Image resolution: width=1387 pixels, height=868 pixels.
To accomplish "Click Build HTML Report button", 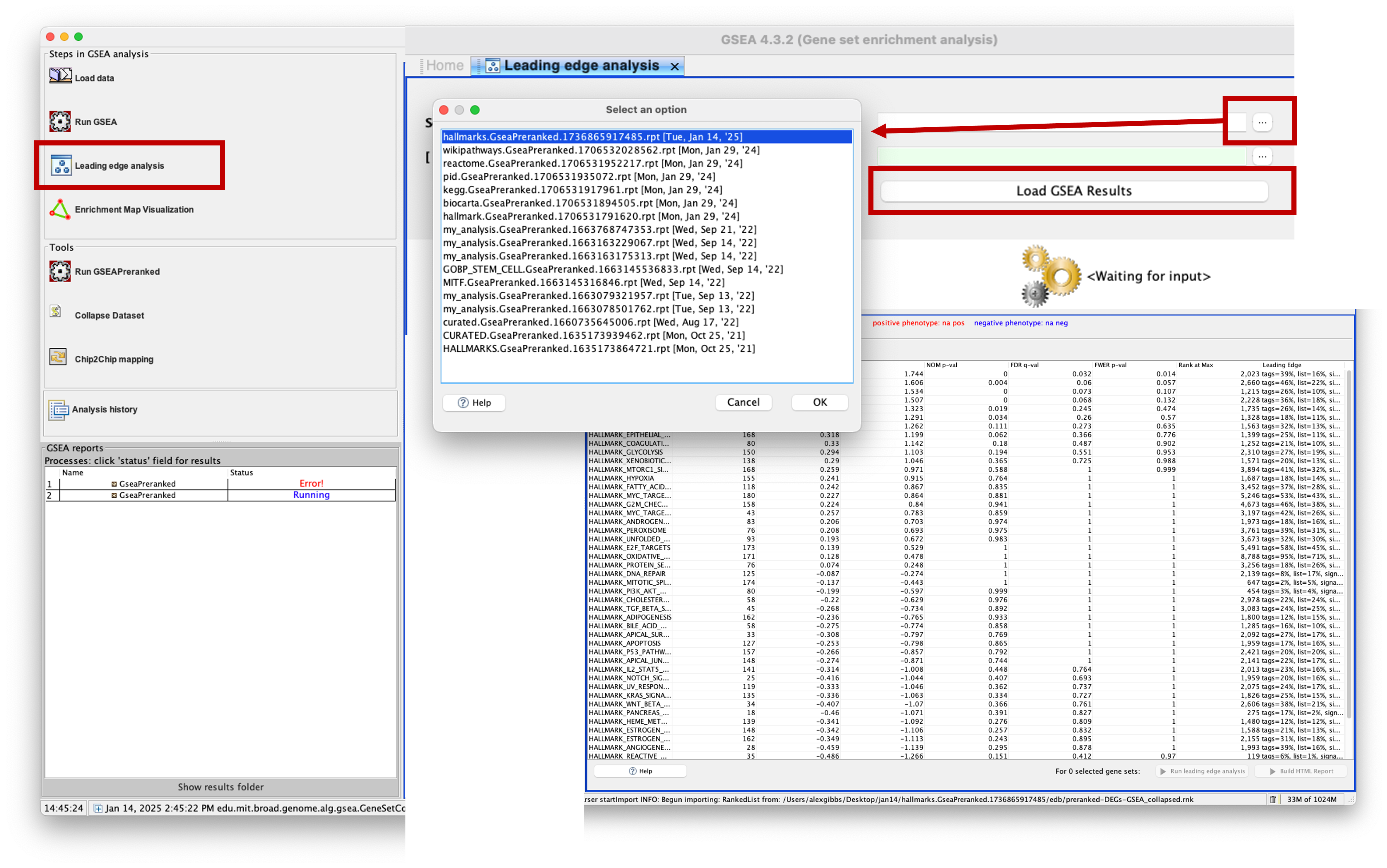I will tap(1302, 771).
